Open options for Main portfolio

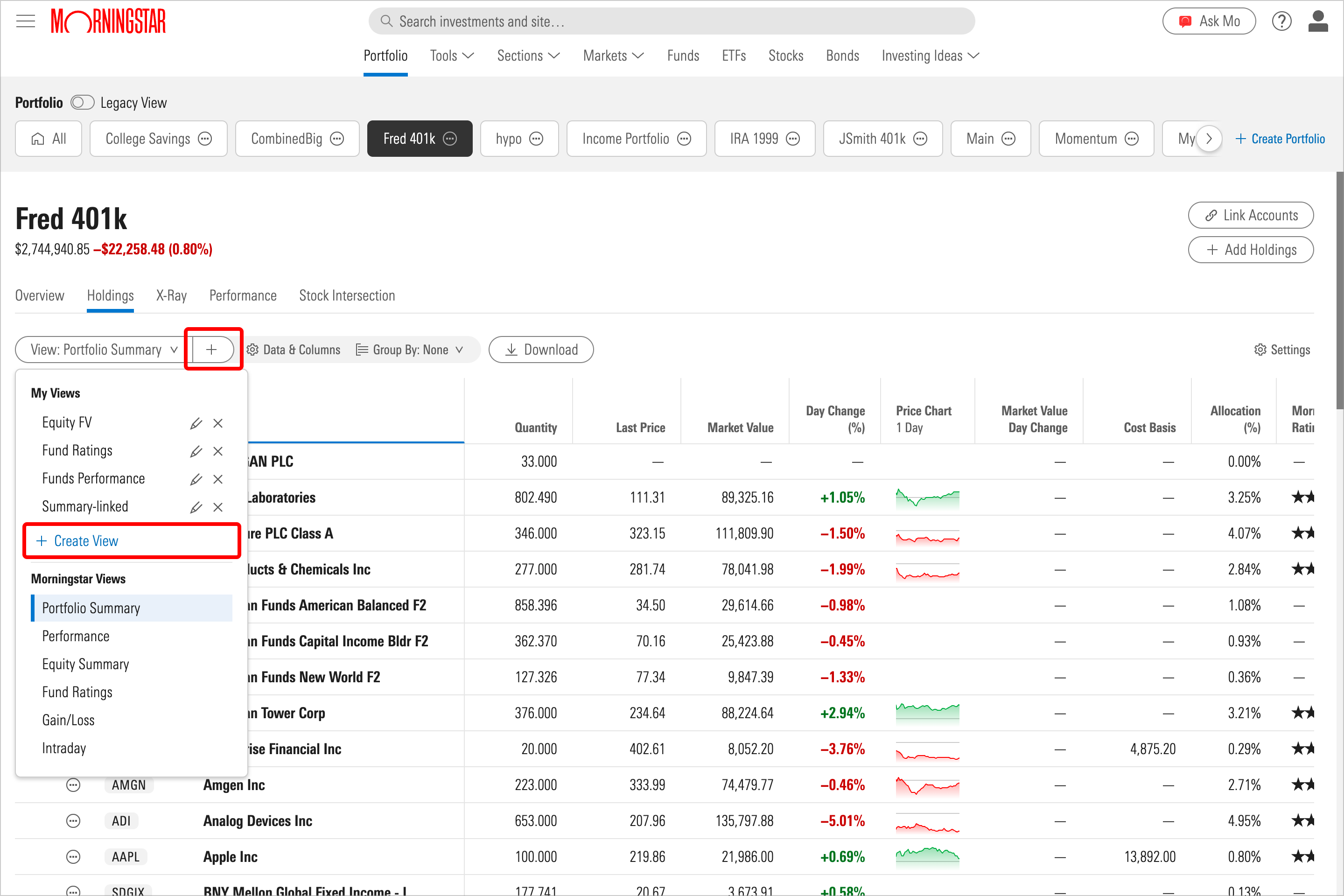pos(1009,139)
